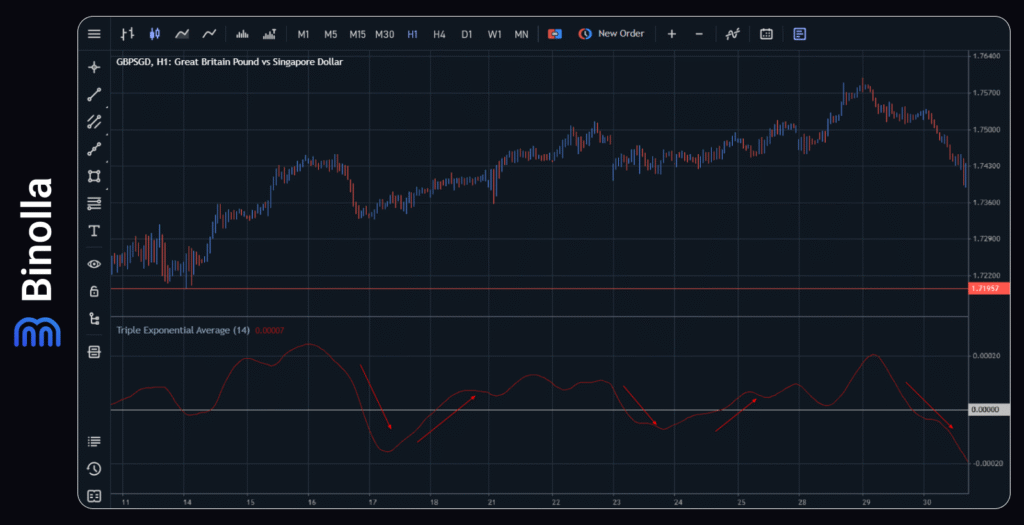
Task: Open the hamburger main menu
Action: [x=94, y=34]
